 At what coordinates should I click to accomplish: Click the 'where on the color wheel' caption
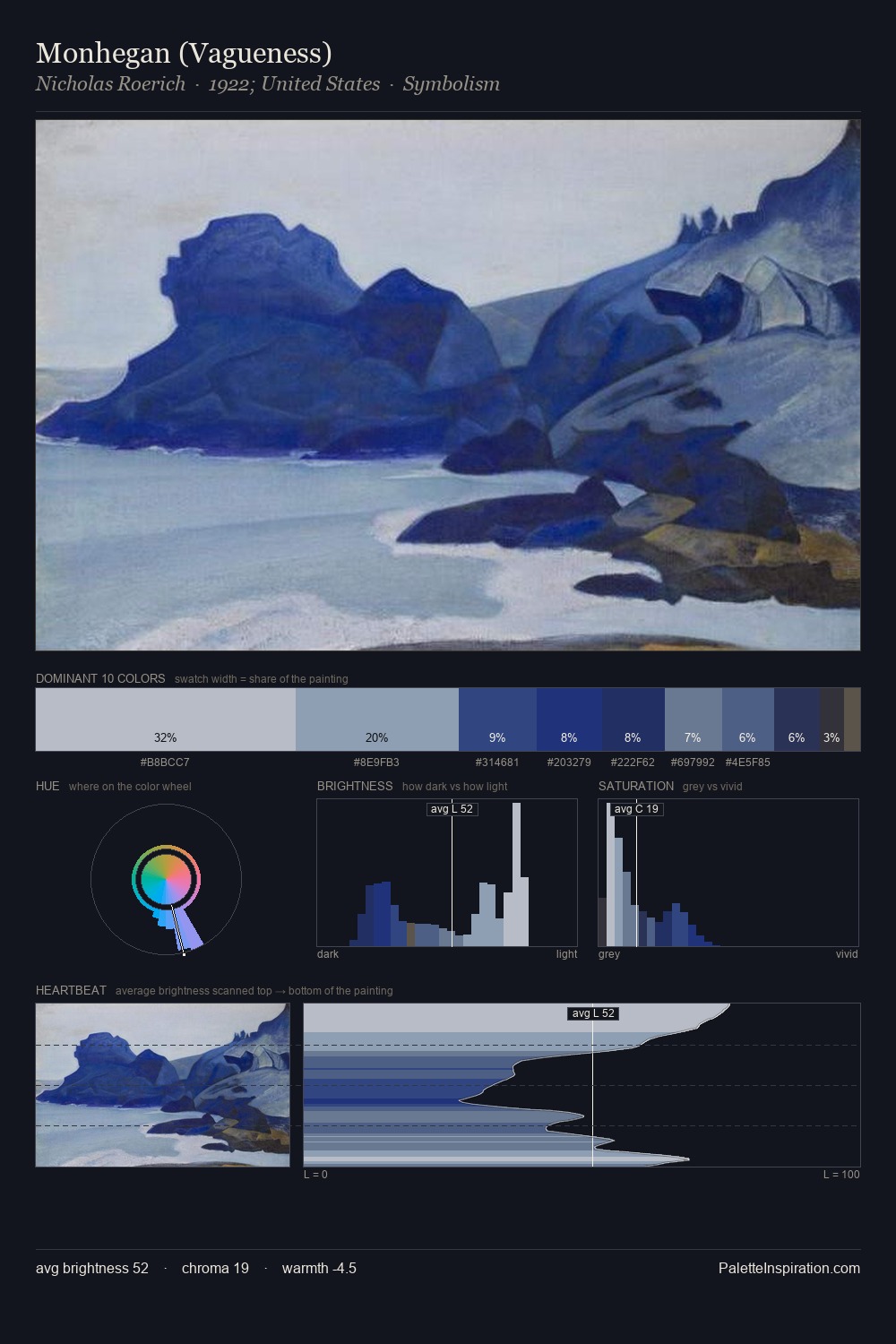click(130, 787)
